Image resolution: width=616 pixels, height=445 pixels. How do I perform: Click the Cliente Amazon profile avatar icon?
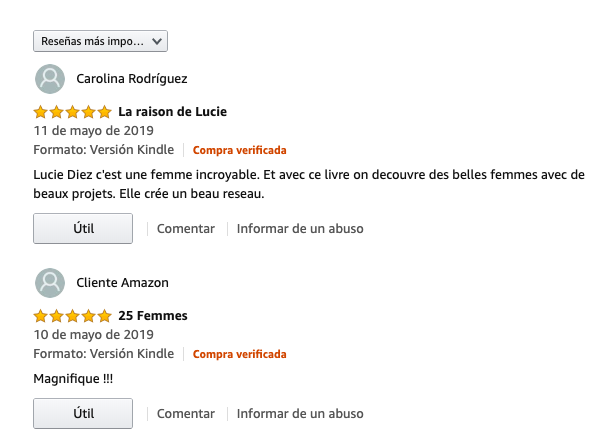[x=50, y=283]
